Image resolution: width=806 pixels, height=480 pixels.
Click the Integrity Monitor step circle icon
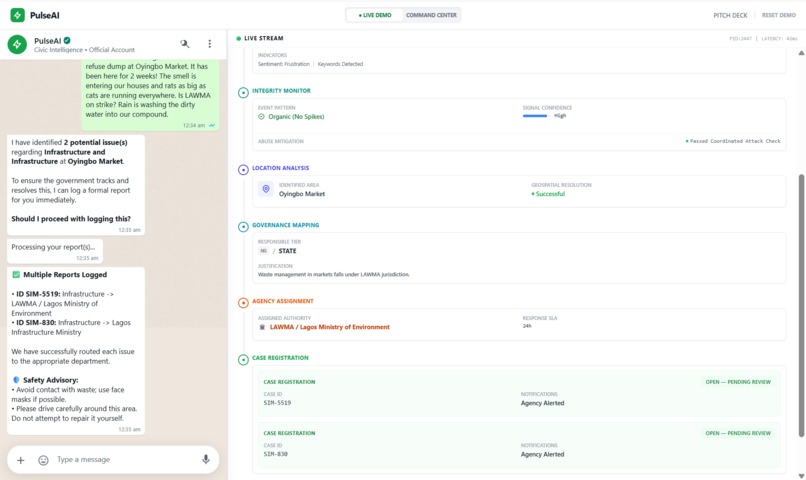pyautogui.click(x=243, y=93)
